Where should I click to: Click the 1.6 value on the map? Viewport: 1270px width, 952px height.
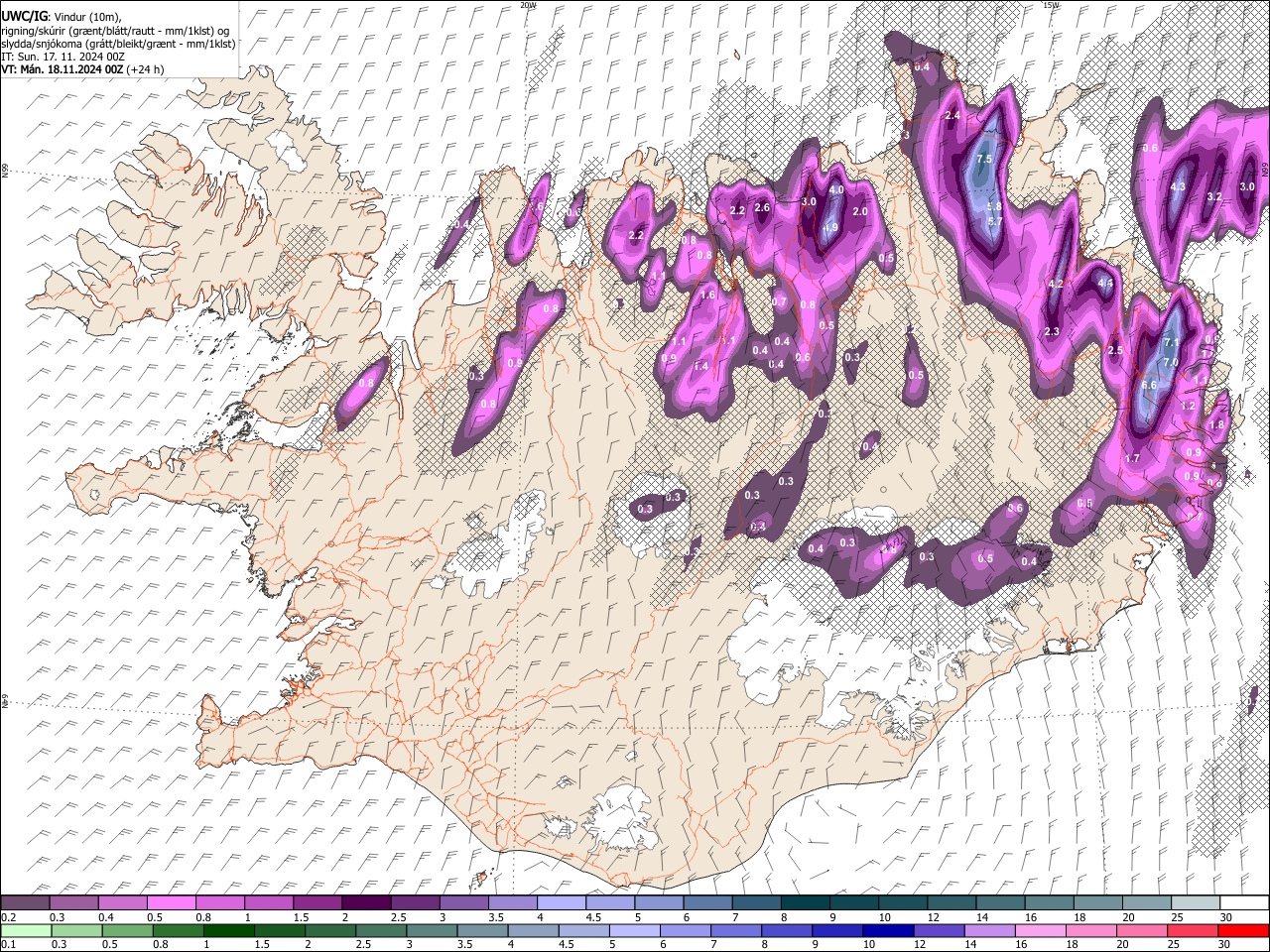tap(707, 296)
